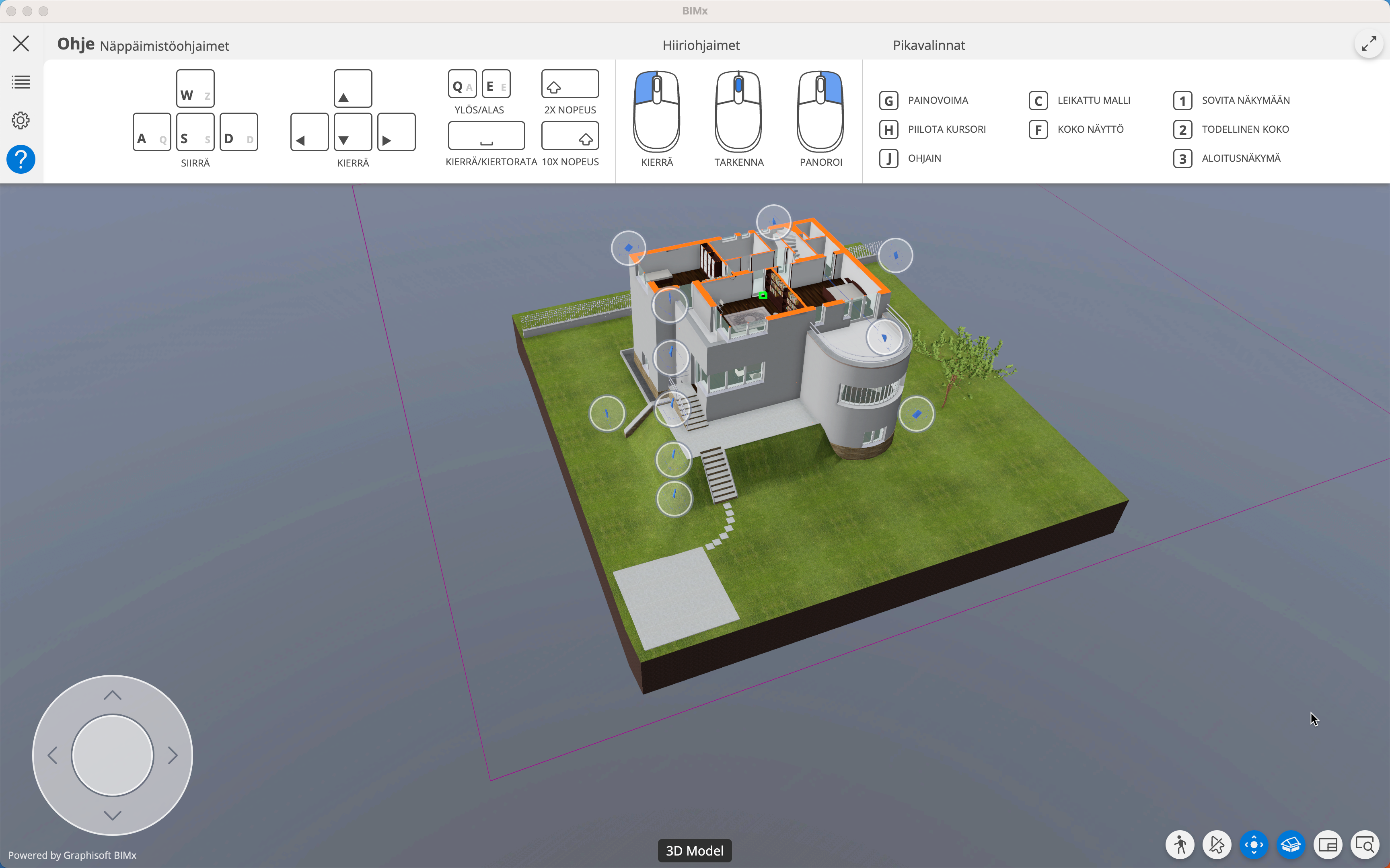Viewport: 1390px width, 868px height.
Task: Close the Ohje help panel with X
Action: tap(21, 43)
